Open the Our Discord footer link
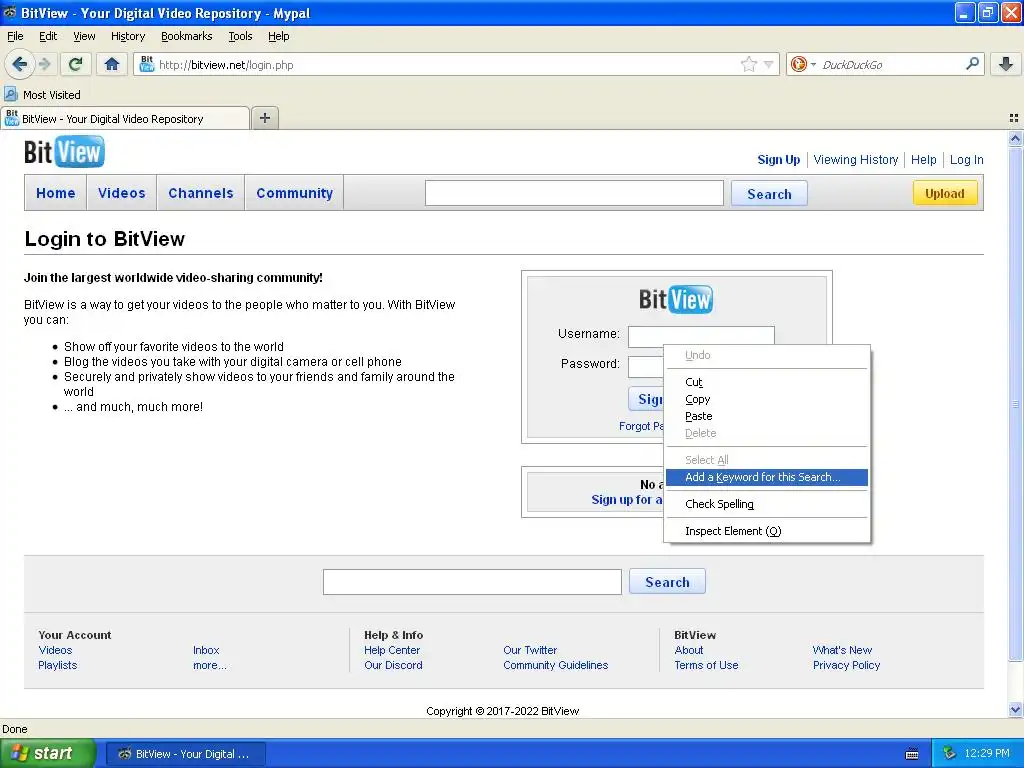 click(393, 665)
